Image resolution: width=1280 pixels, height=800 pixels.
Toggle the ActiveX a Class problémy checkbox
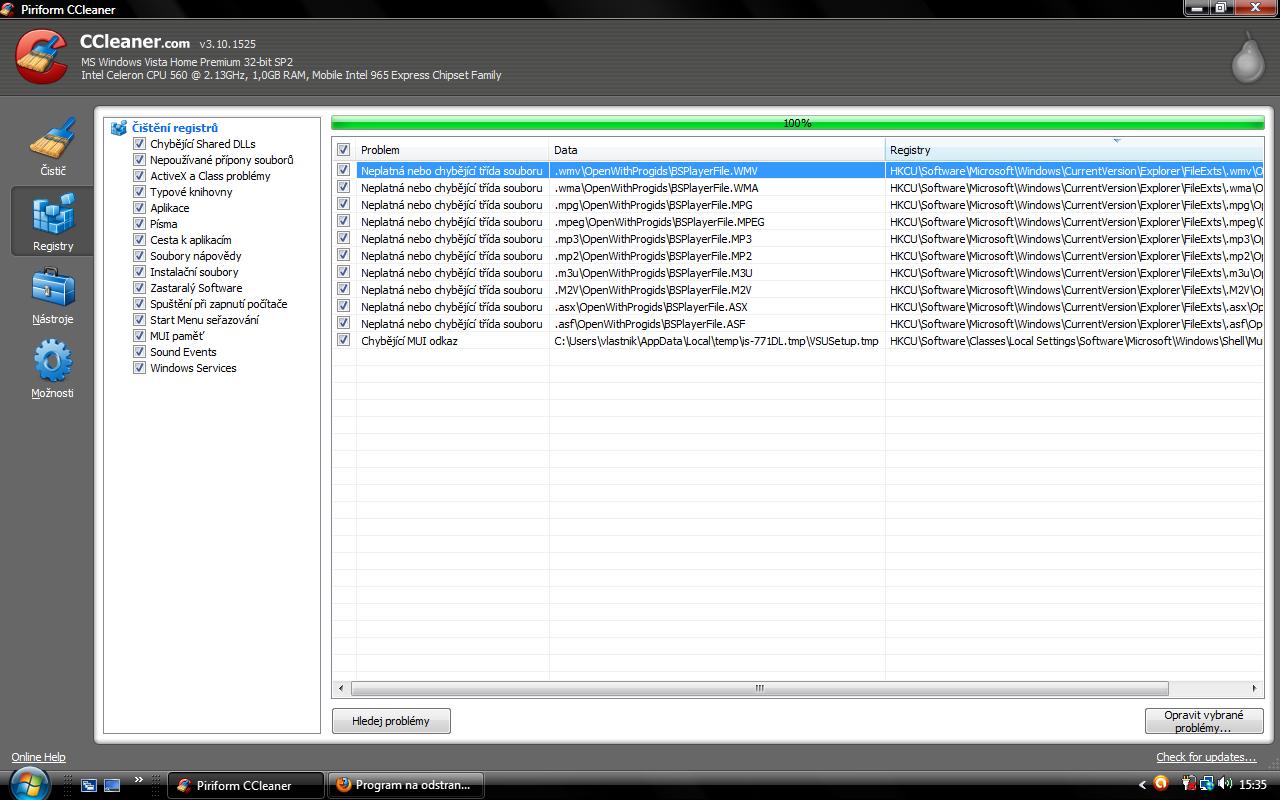[x=140, y=176]
